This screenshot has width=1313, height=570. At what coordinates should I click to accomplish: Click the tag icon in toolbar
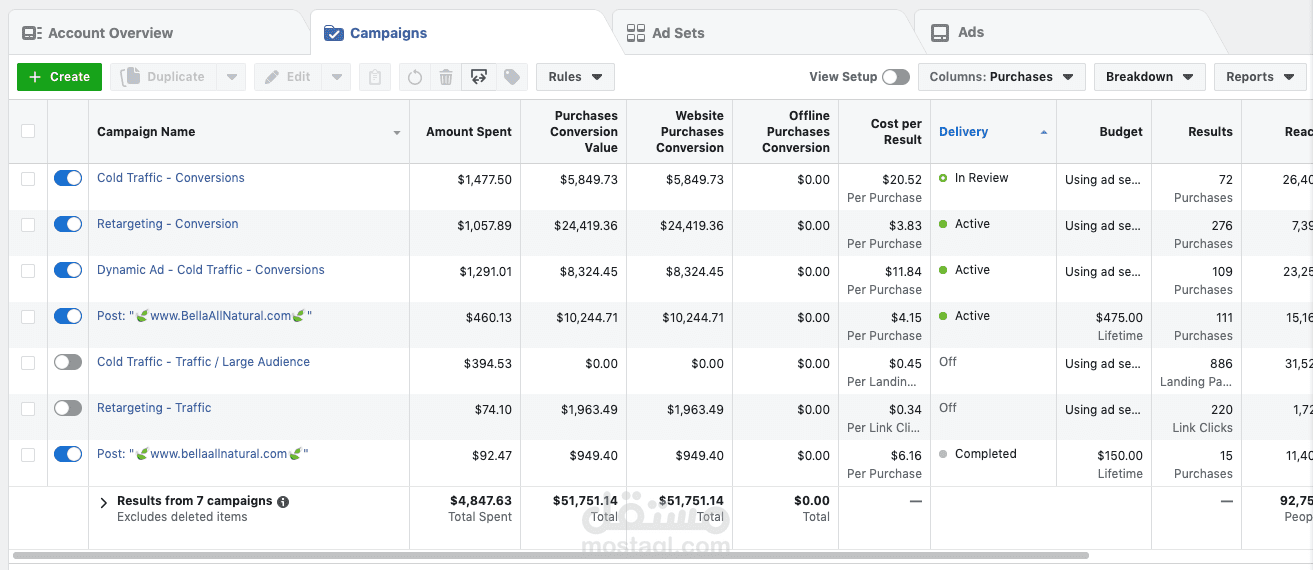coord(511,77)
